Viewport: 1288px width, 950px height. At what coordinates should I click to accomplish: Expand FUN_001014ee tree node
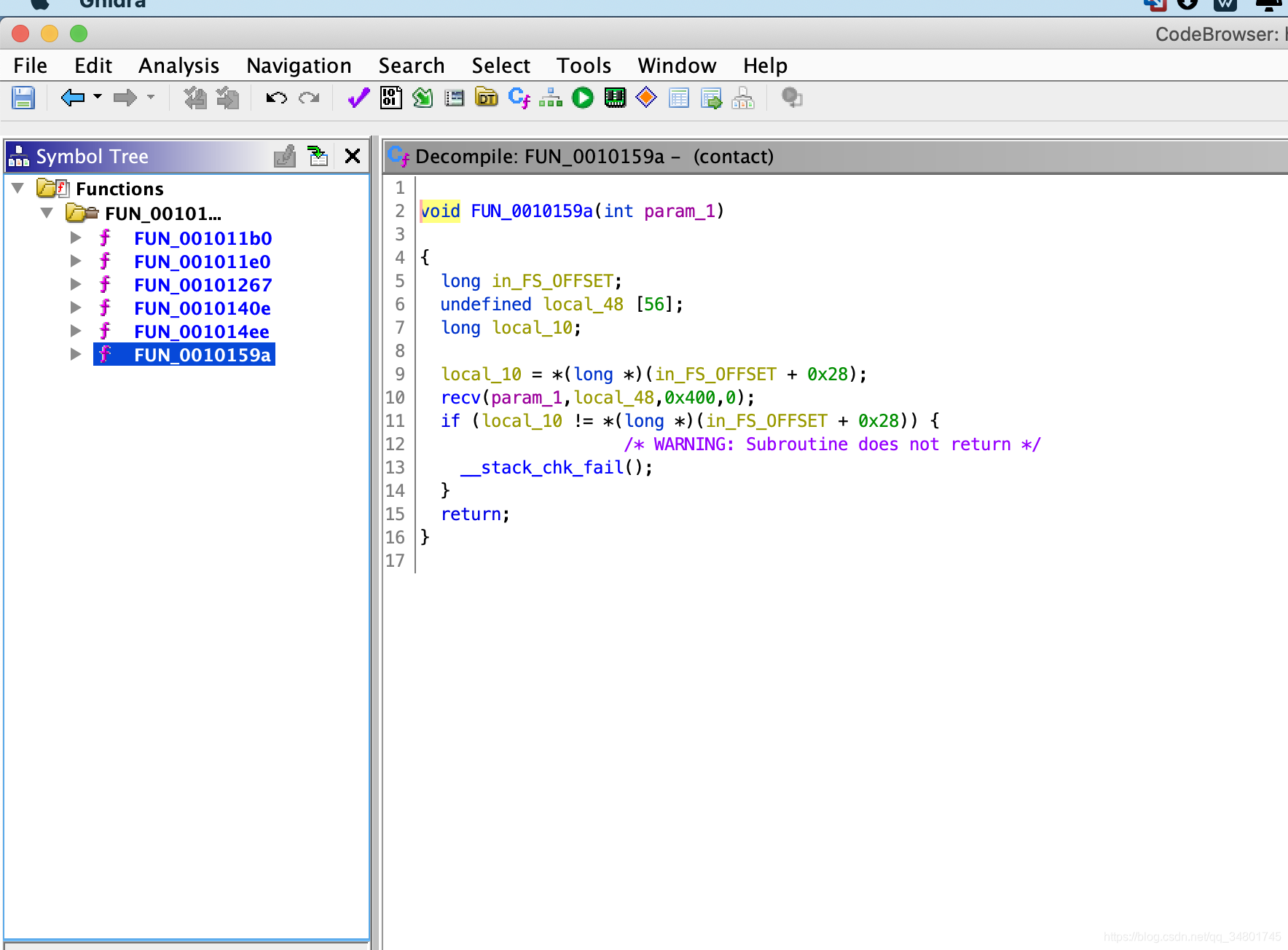[x=75, y=331]
